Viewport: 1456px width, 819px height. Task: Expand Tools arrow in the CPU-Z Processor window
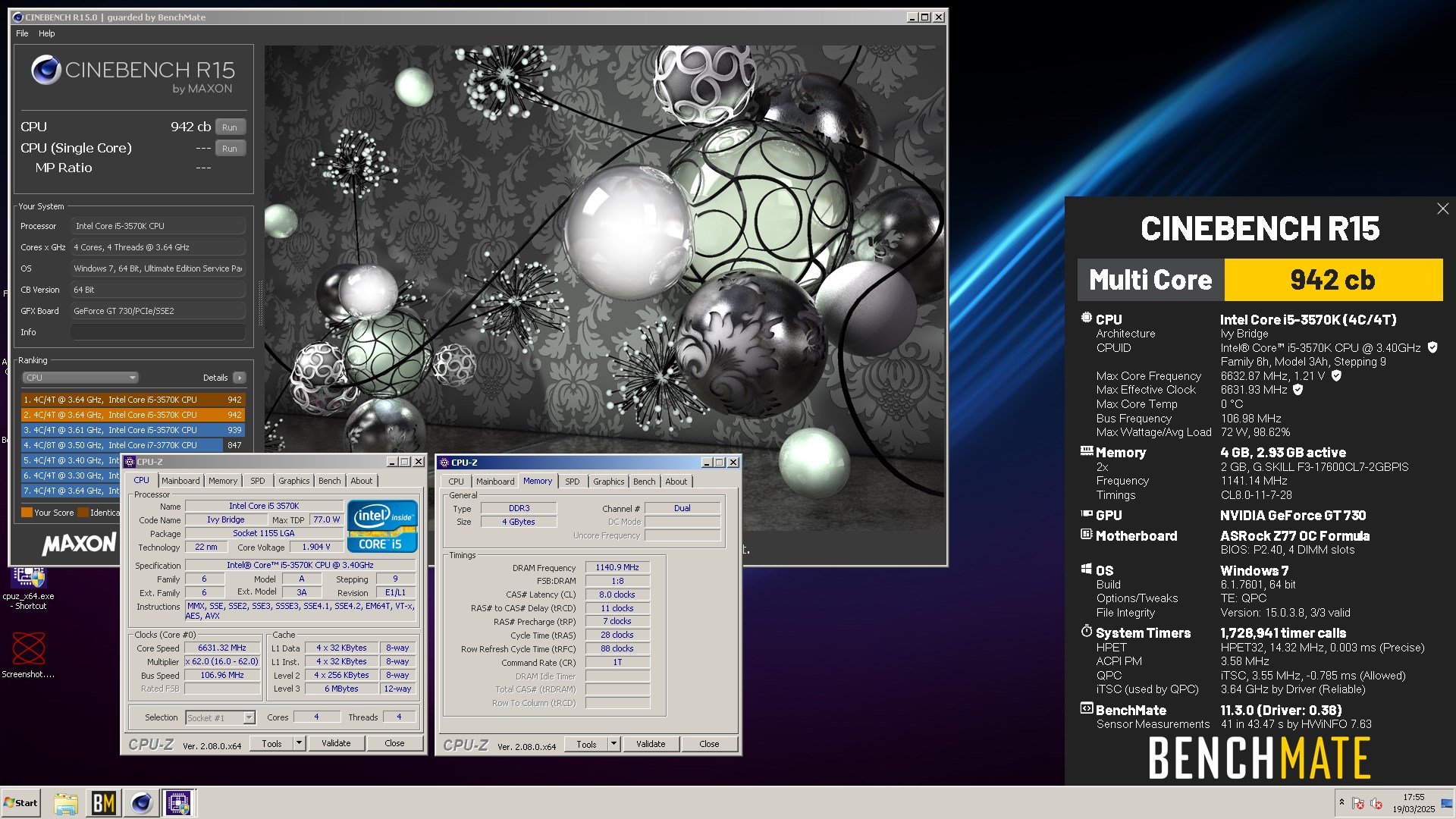click(299, 744)
